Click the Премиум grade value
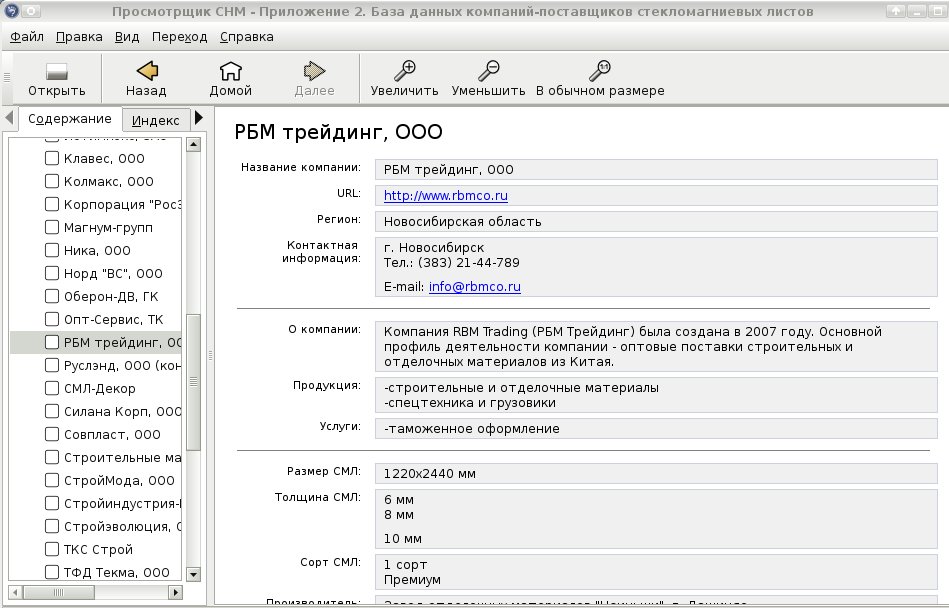Image resolution: width=949 pixels, height=608 pixels. point(412,580)
